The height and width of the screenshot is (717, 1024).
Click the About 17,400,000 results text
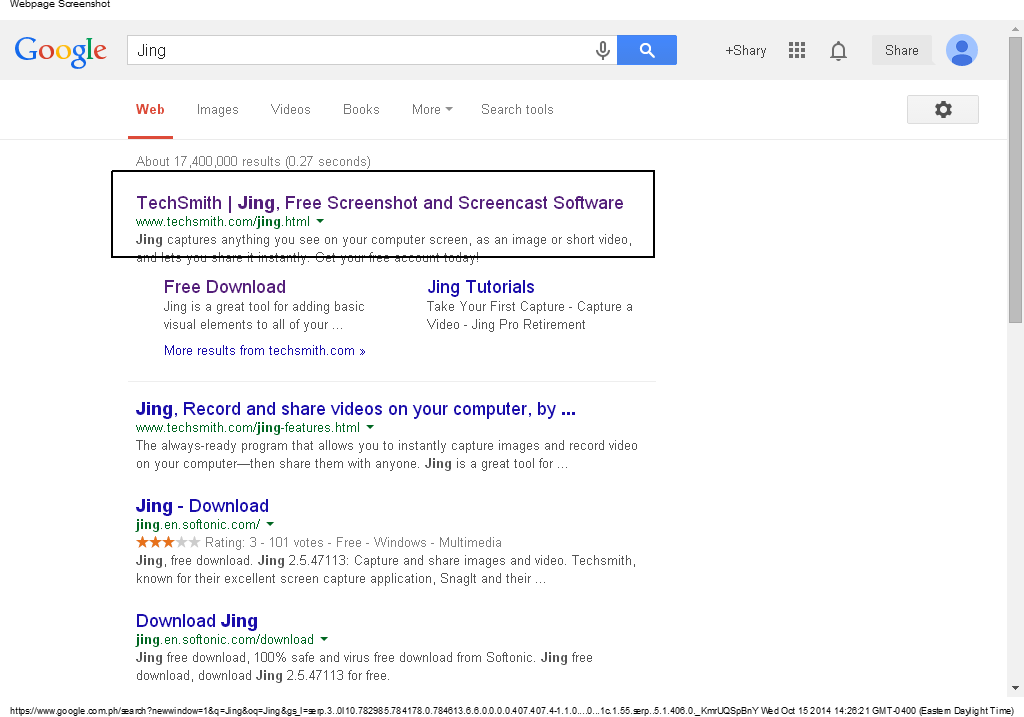point(253,161)
